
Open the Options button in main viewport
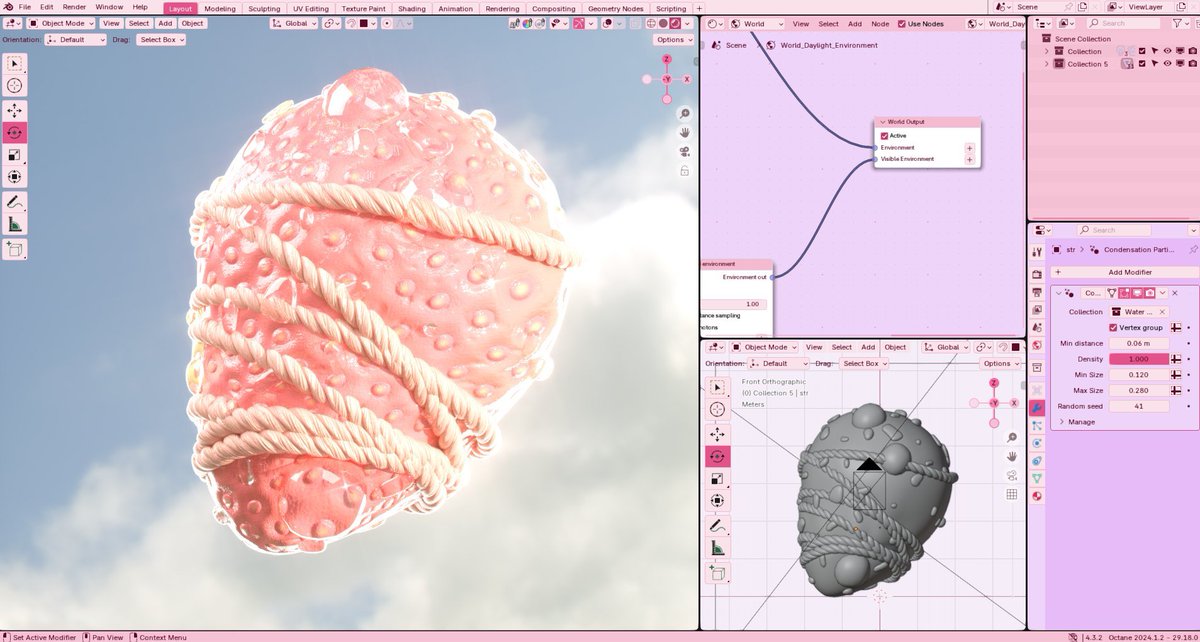tap(674, 40)
